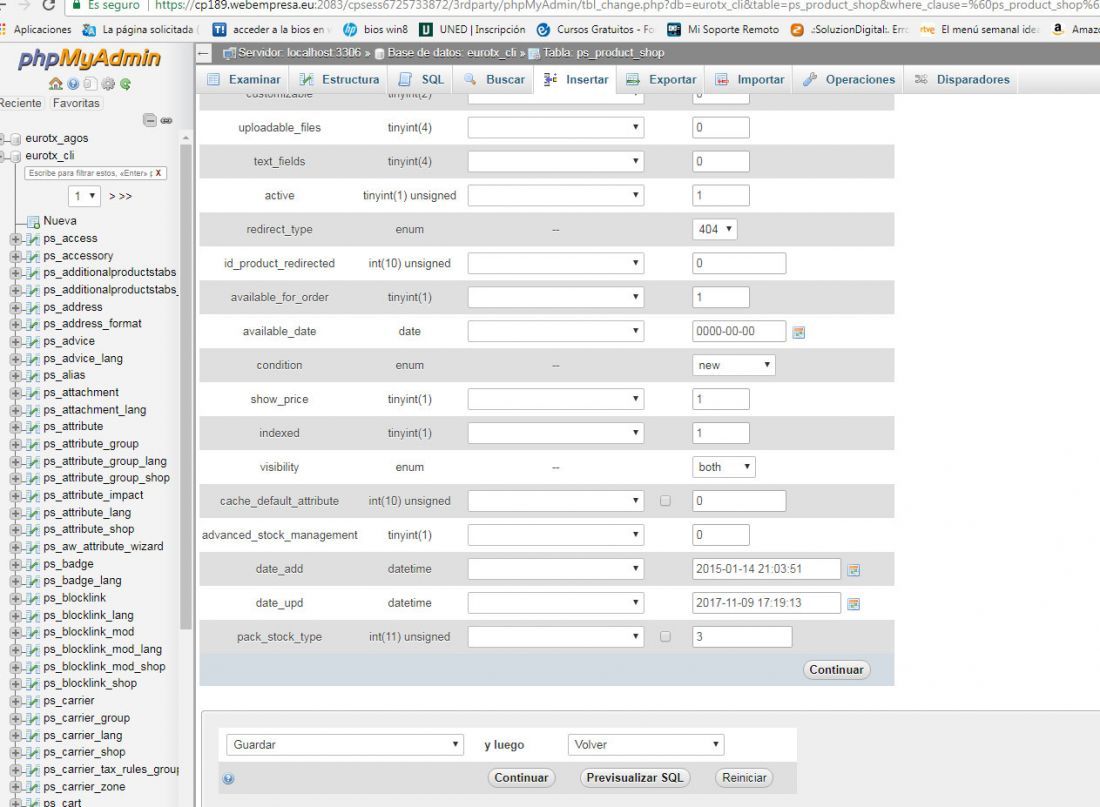Open the Buscar tab

pyautogui.click(x=495, y=80)
